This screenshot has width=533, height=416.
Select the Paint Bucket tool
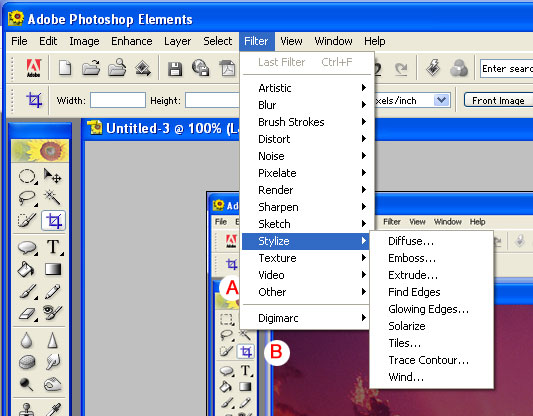[x=26, y=270]
